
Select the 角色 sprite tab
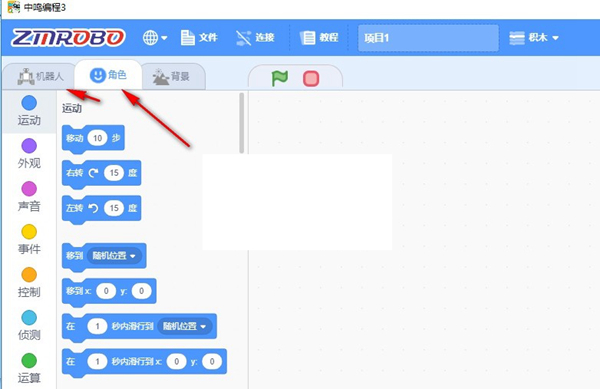pyautogui.click(x=108, y=75)
